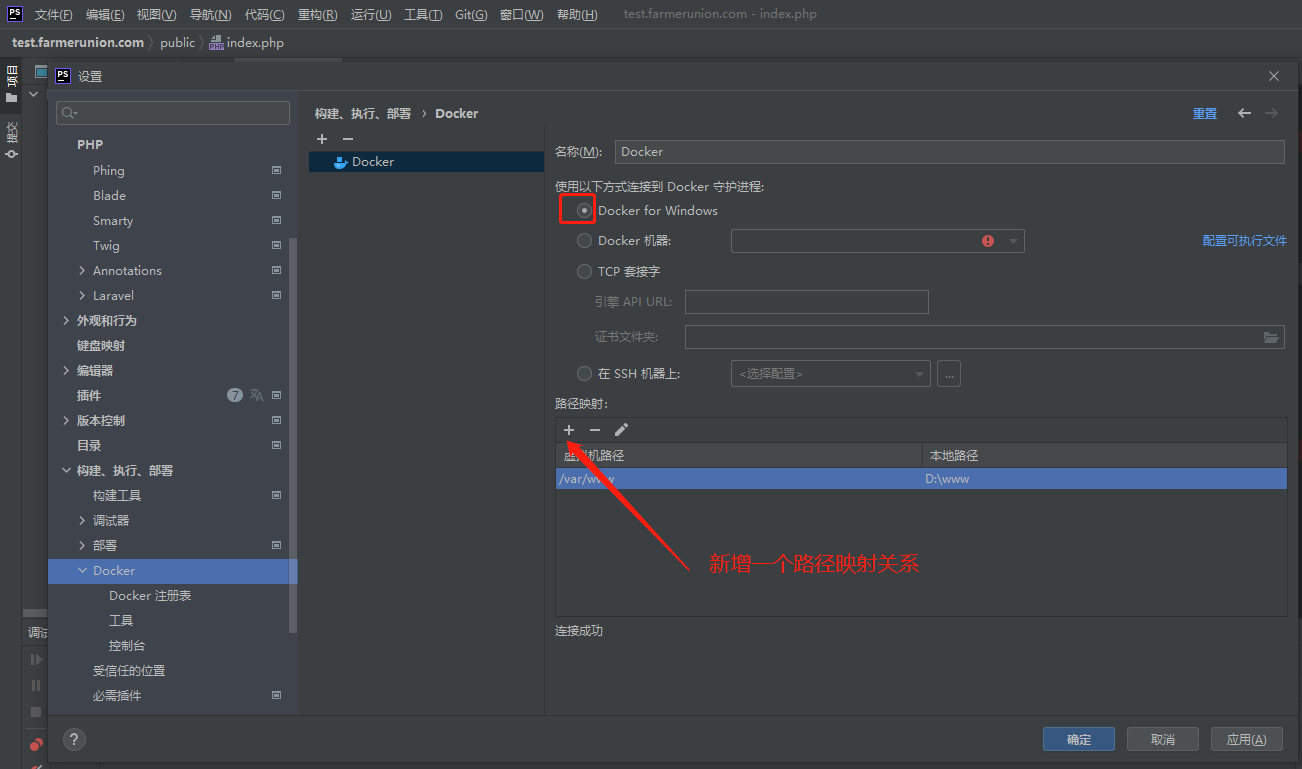Expand the Annotations tree node
The image size is (1302, 769).
82,271
